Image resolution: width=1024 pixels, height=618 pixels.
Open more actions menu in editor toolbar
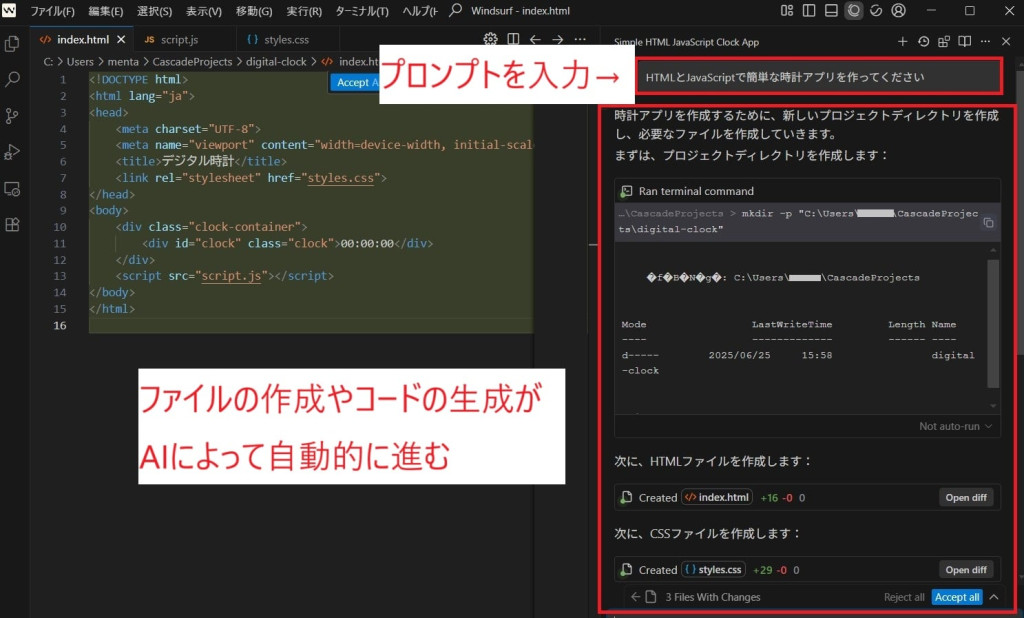tap(580, 39)
